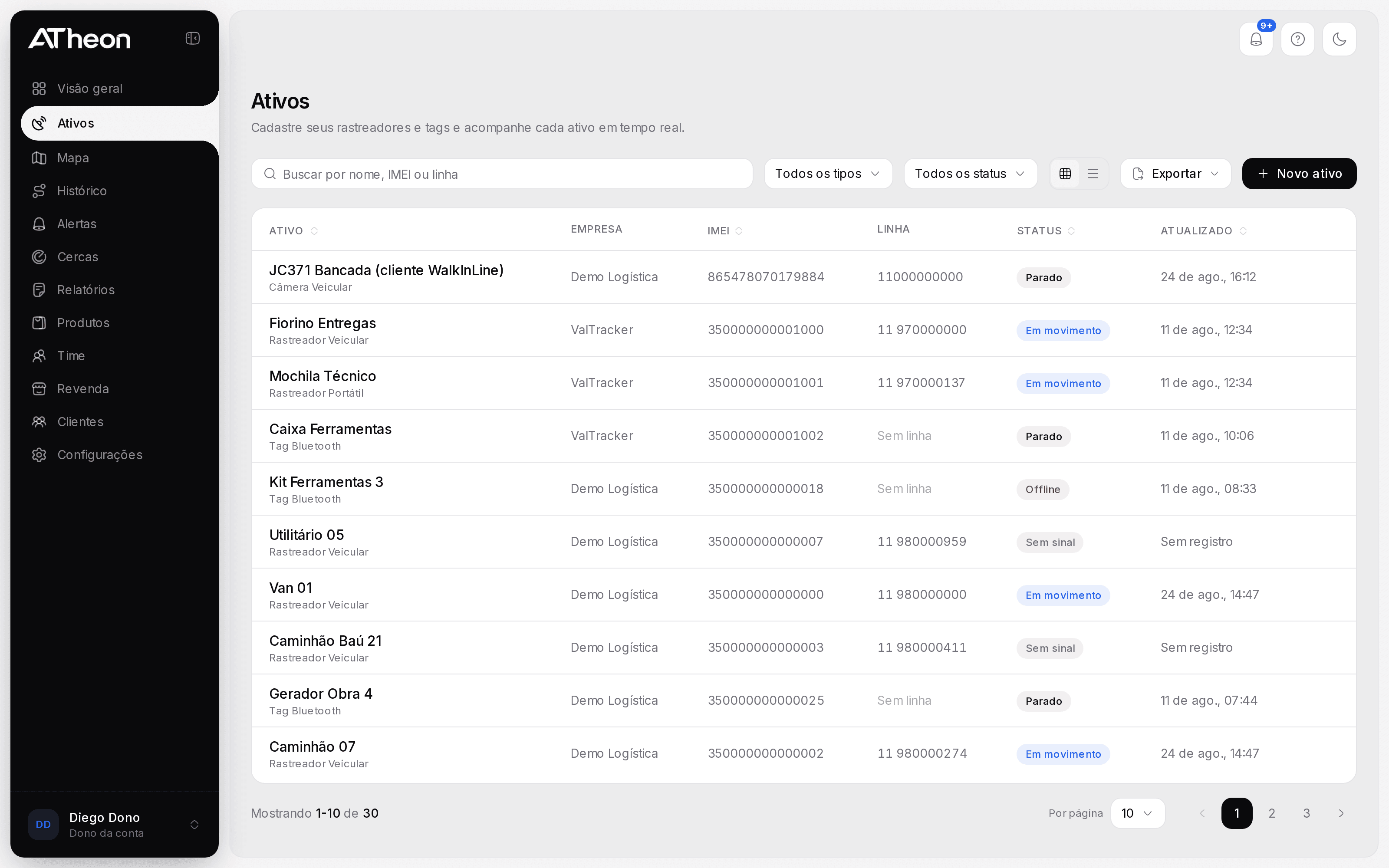Focus the search by name, IMEI field
This screenshot has height=868, width=1389.
(x=502, y=174)
